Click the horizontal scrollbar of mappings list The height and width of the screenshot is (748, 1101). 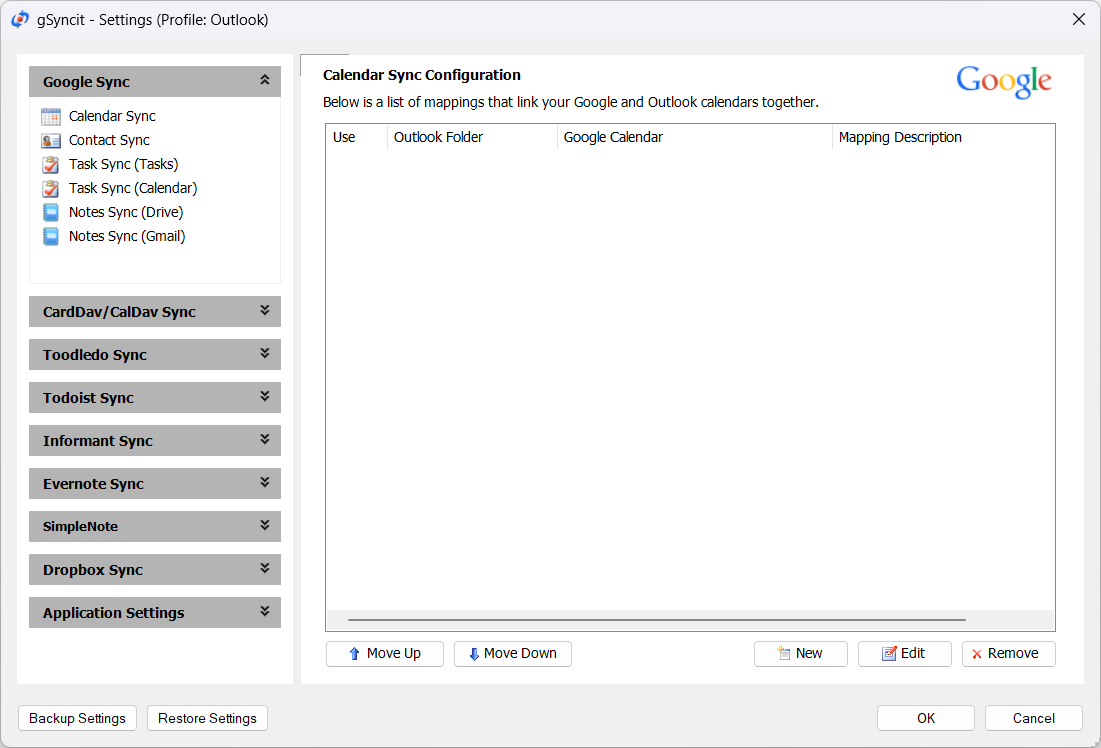pyautogui.click(x=657, y=620)
